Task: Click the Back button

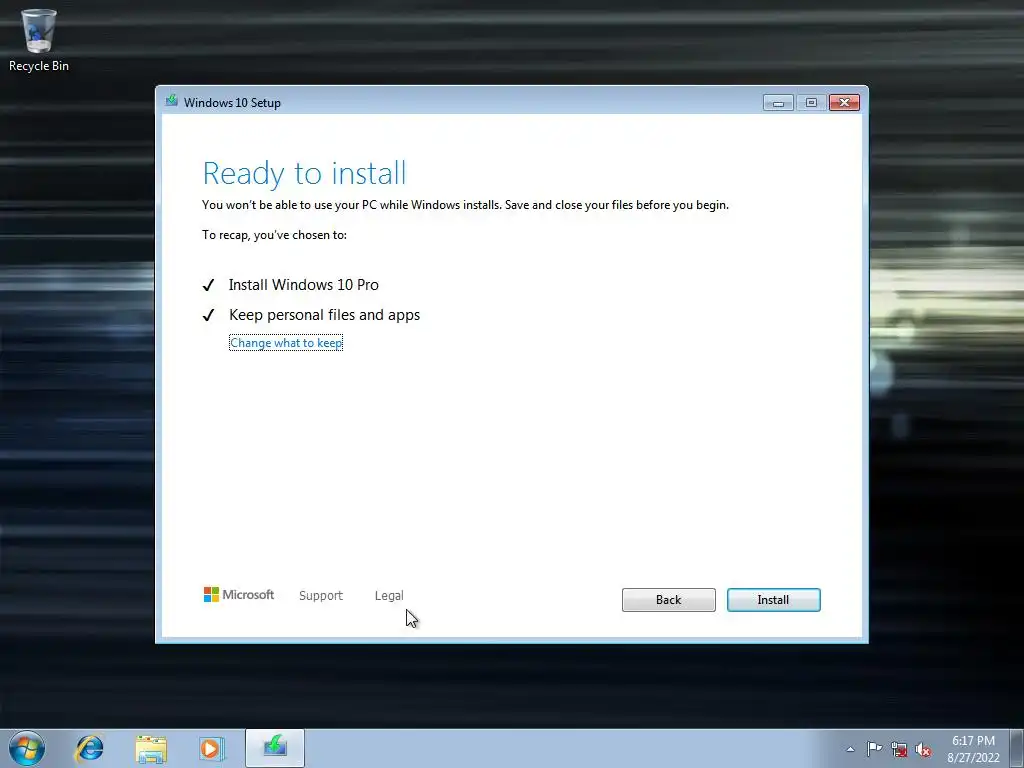Action: point(669,600)
